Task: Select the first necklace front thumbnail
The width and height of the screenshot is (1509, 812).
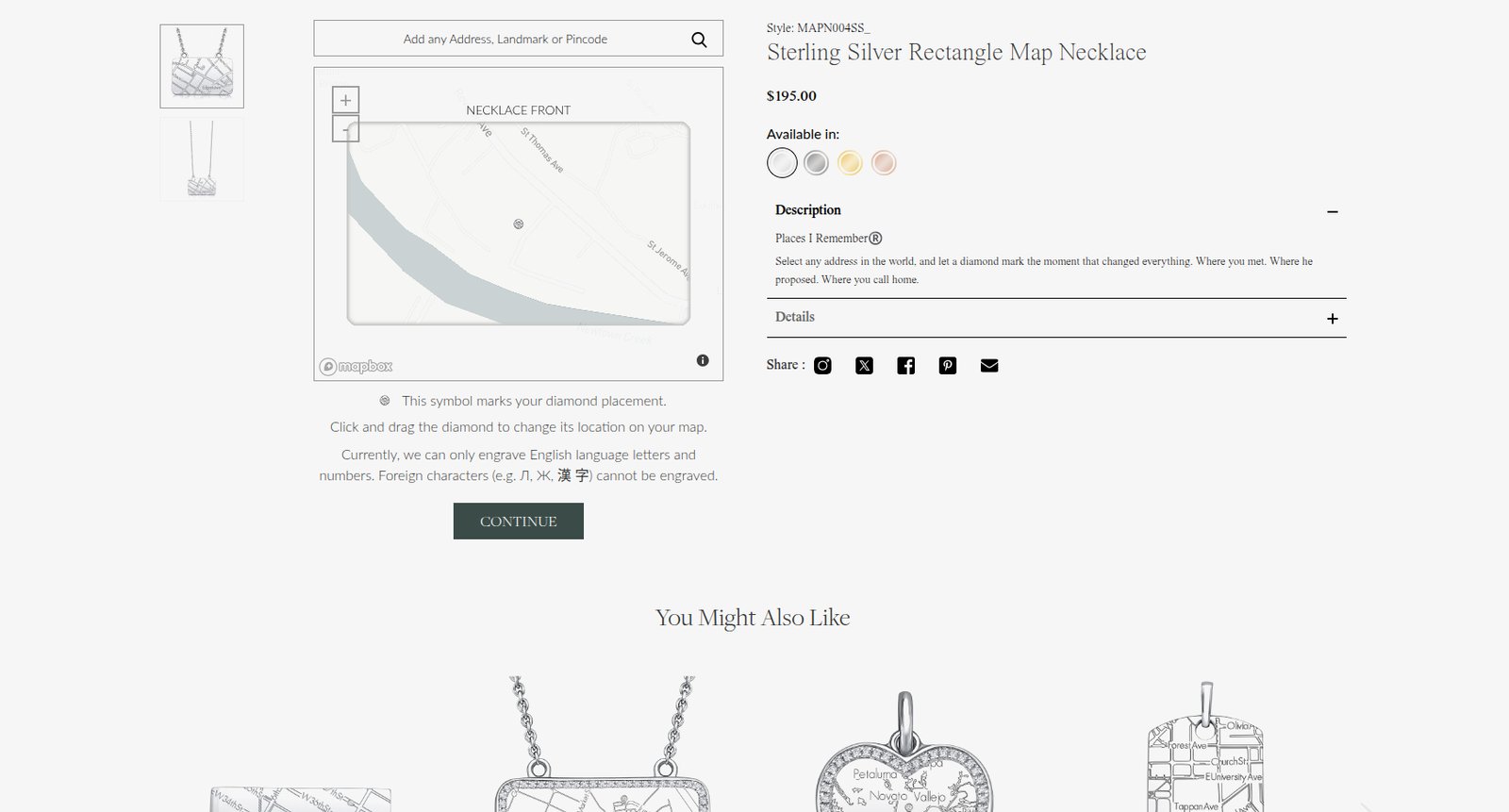Action: [x=202, y=66]
